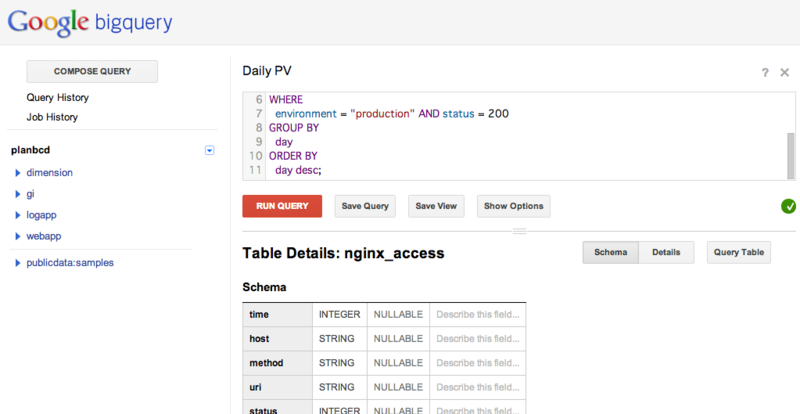
Task: Open Query History
Action: [58, 98]
